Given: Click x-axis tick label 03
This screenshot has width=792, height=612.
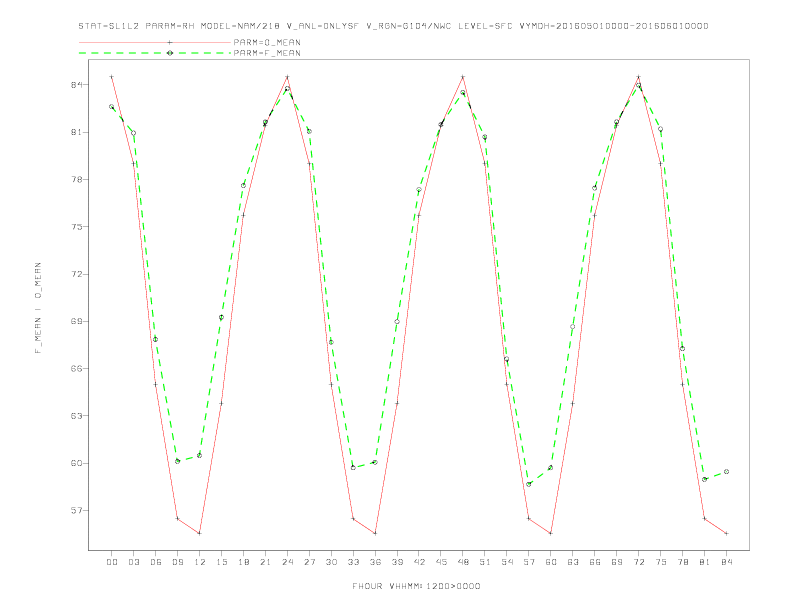Looking at the screenshot, I should tap(133, 562).
